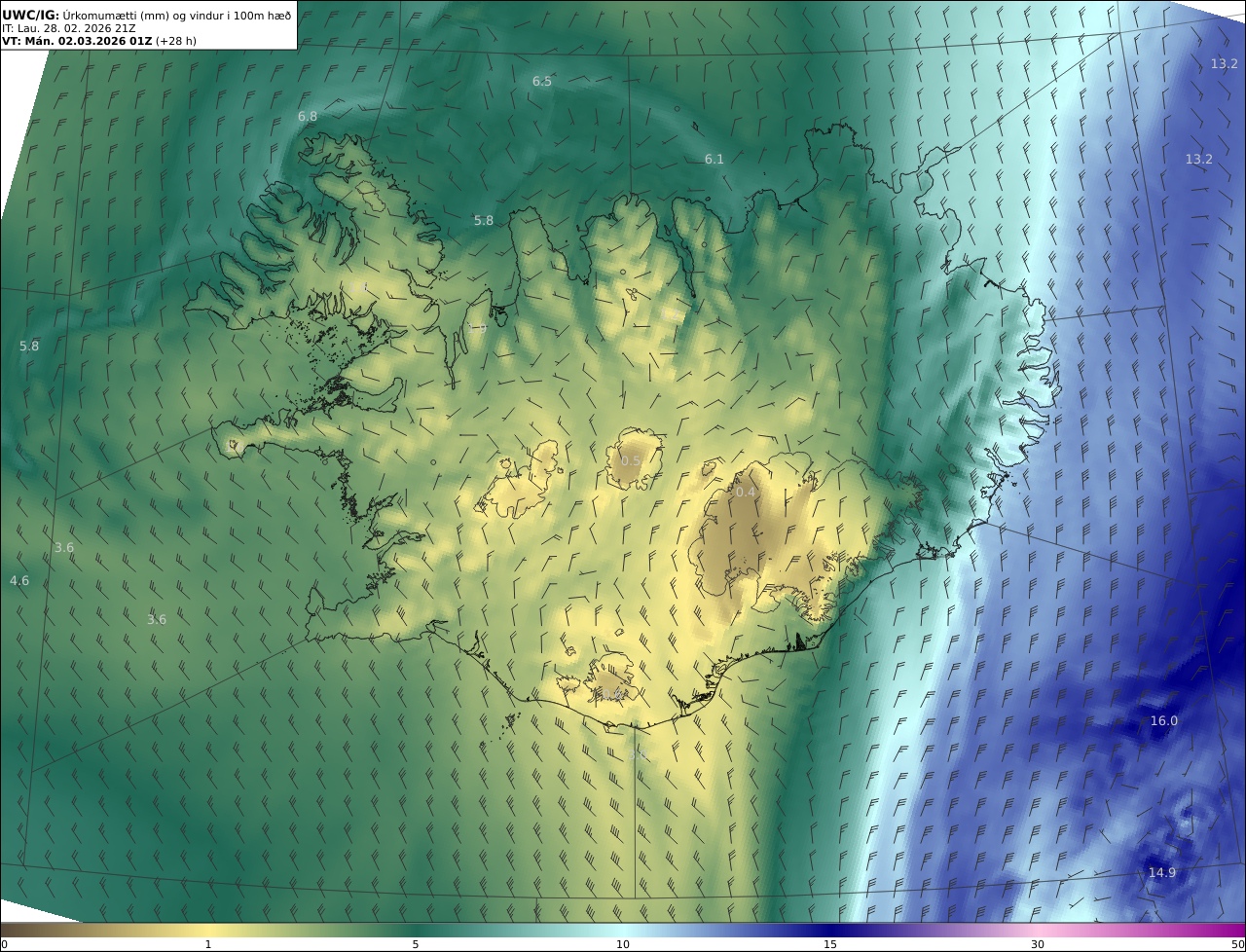This screenshot has height=952, width=1246.
Task: Click the 6.1 value label
Action: 715,159
